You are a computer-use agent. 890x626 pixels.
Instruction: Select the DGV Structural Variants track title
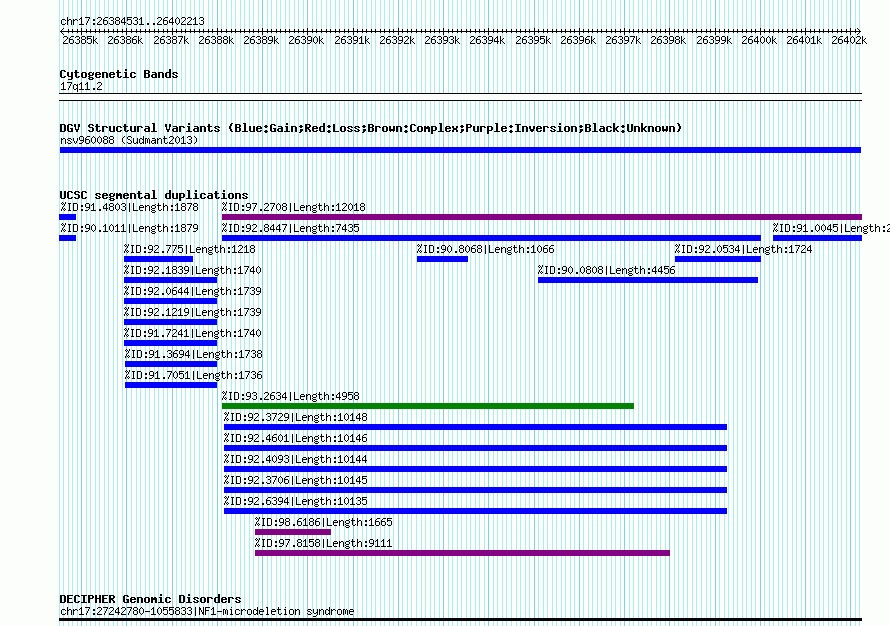[371, 128]
